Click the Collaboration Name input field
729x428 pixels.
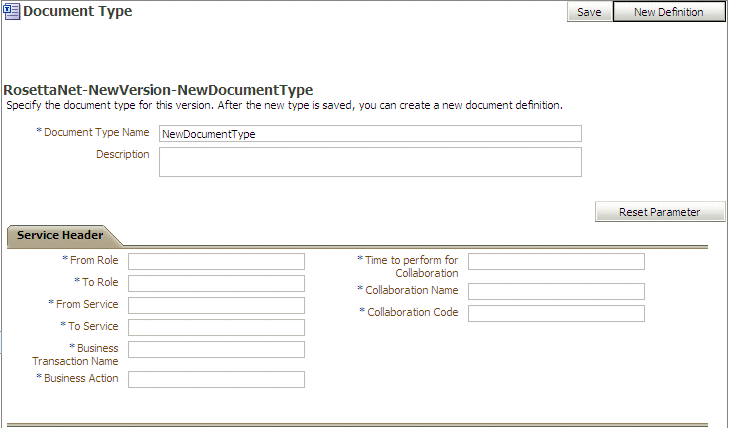[556, 291]
